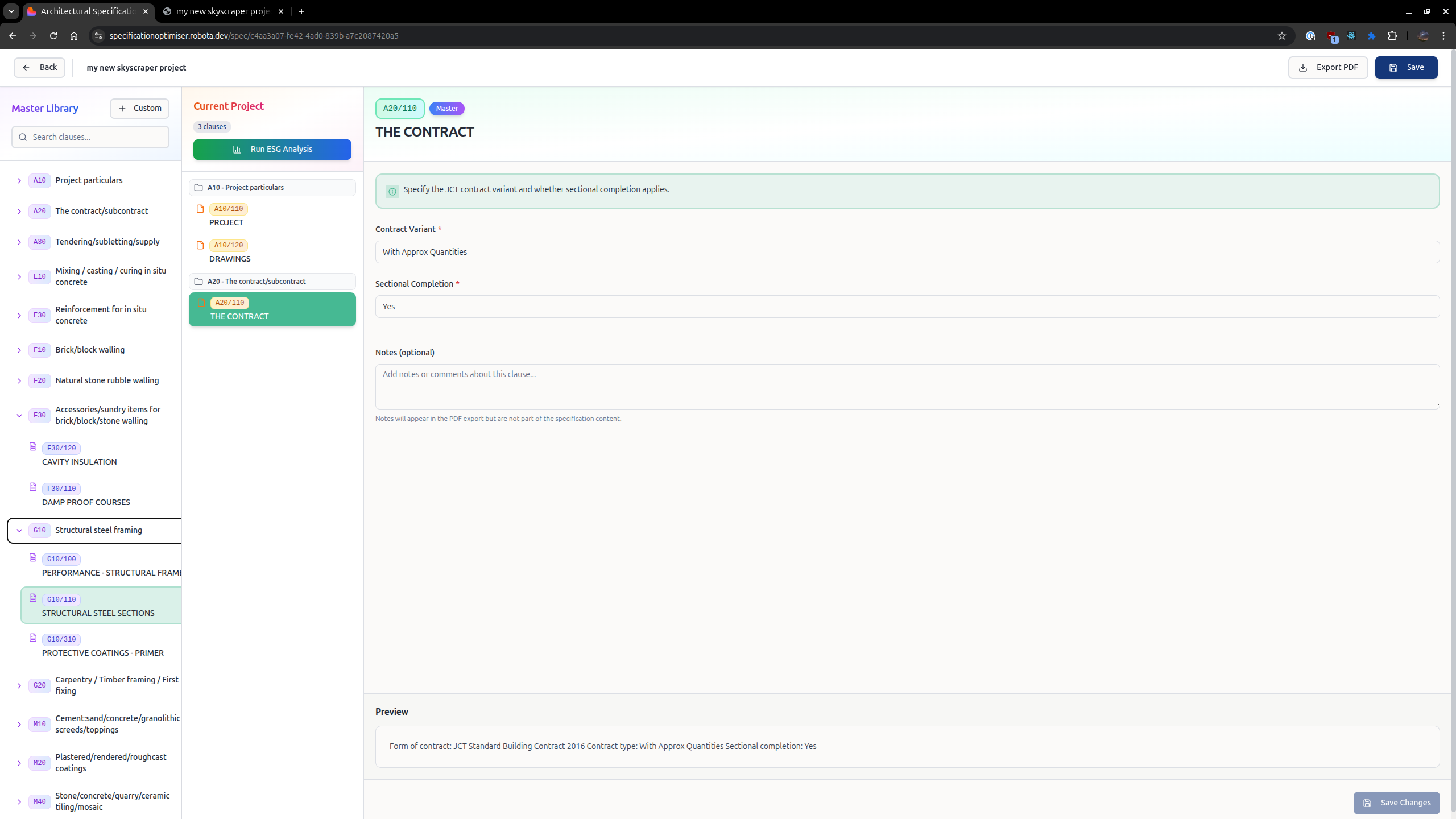Collapse the F30 Accessories/sundry items section
Viewport: 1456px width, 819px height.
click(x=19, y=416)
